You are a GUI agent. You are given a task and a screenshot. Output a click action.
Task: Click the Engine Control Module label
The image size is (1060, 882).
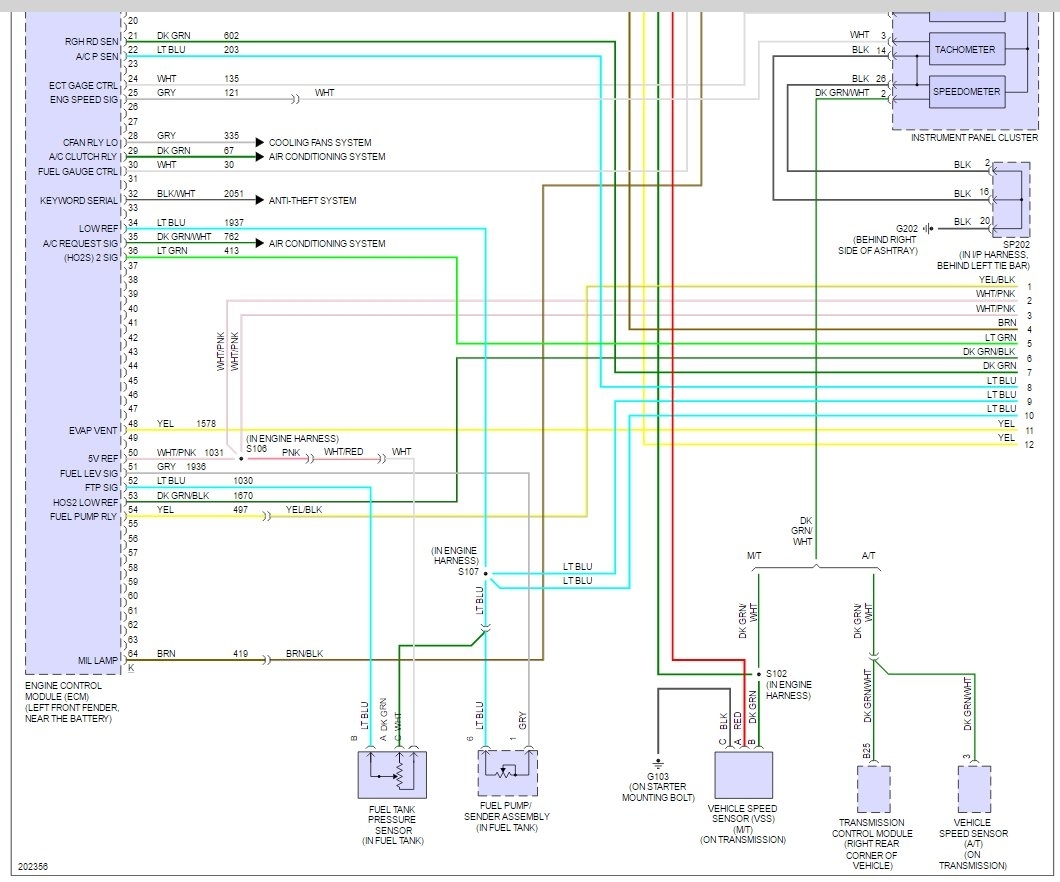pyautogui.click(x=72, y=702)
